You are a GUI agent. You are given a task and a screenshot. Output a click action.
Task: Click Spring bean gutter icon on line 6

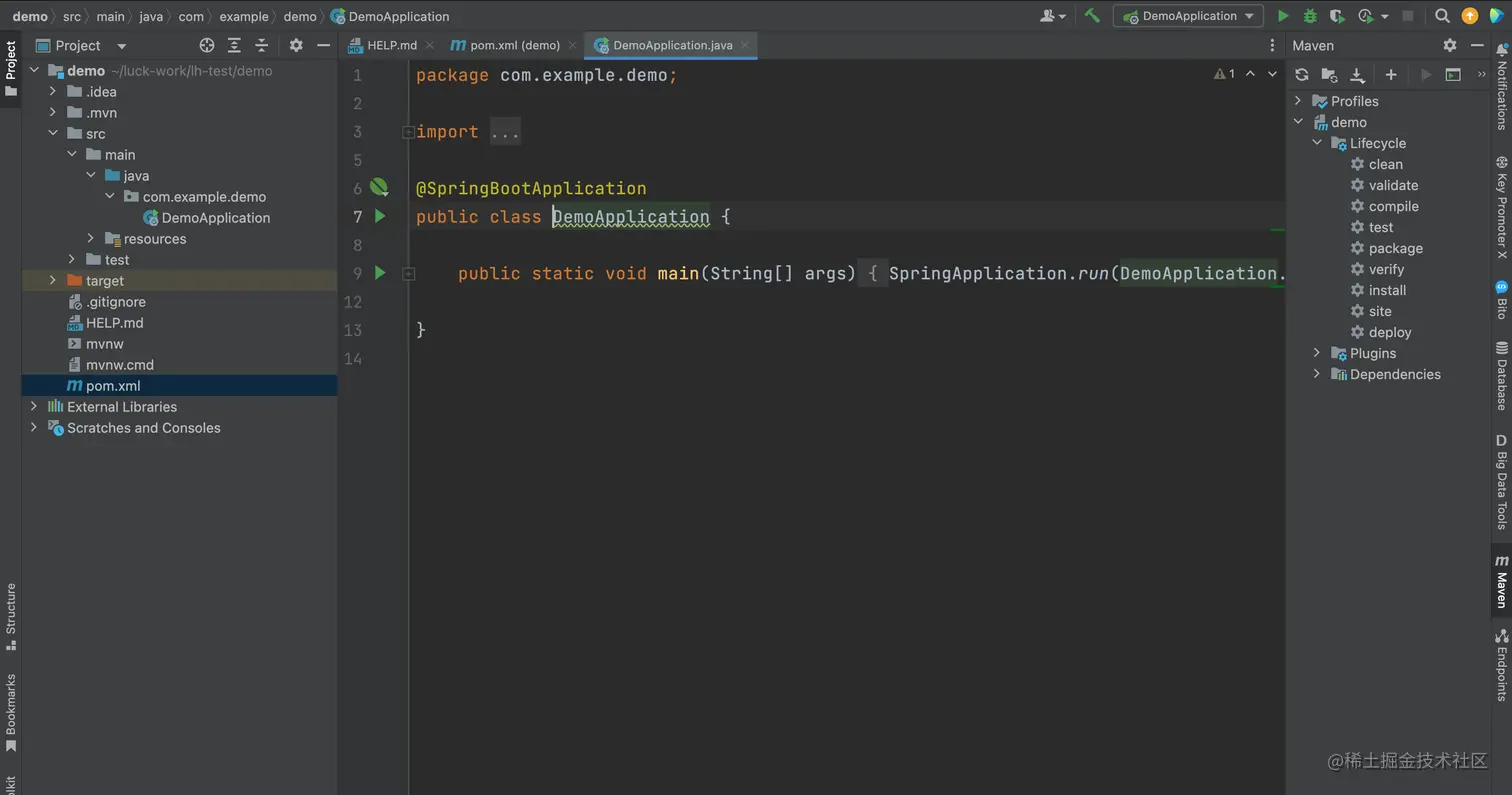coord(379,187)
